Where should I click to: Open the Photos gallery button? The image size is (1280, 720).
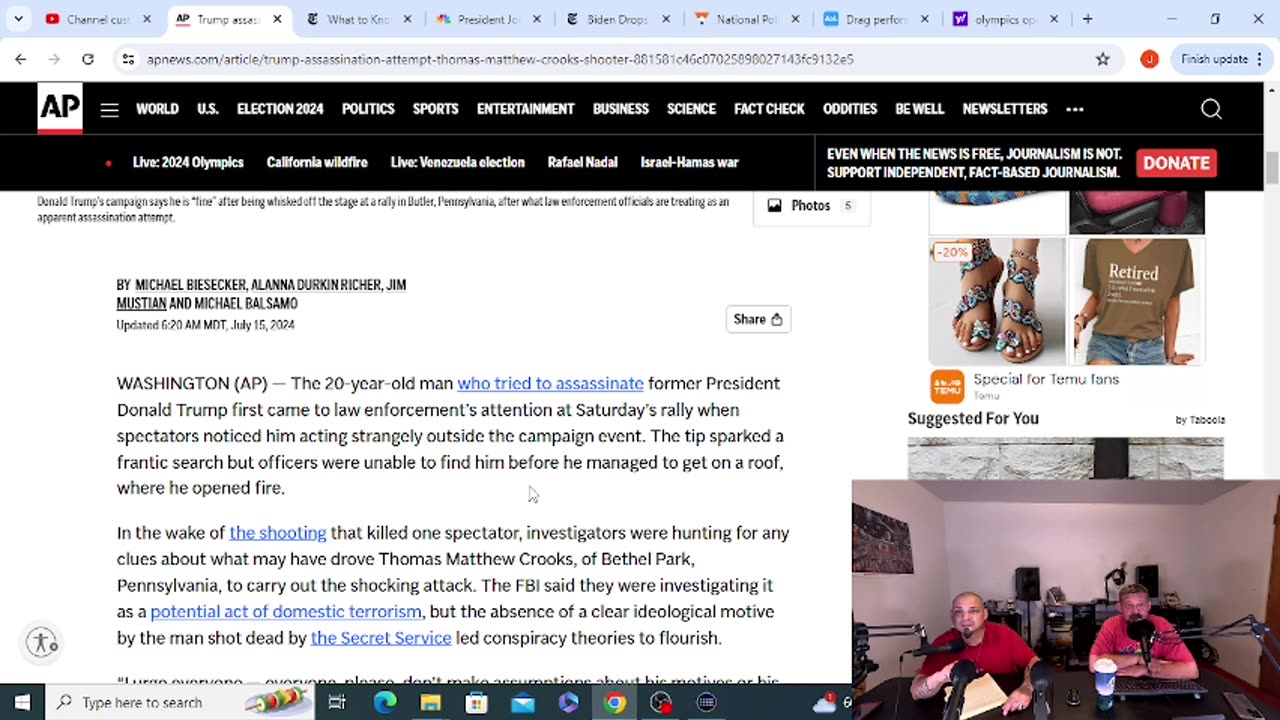pos(811,205)
